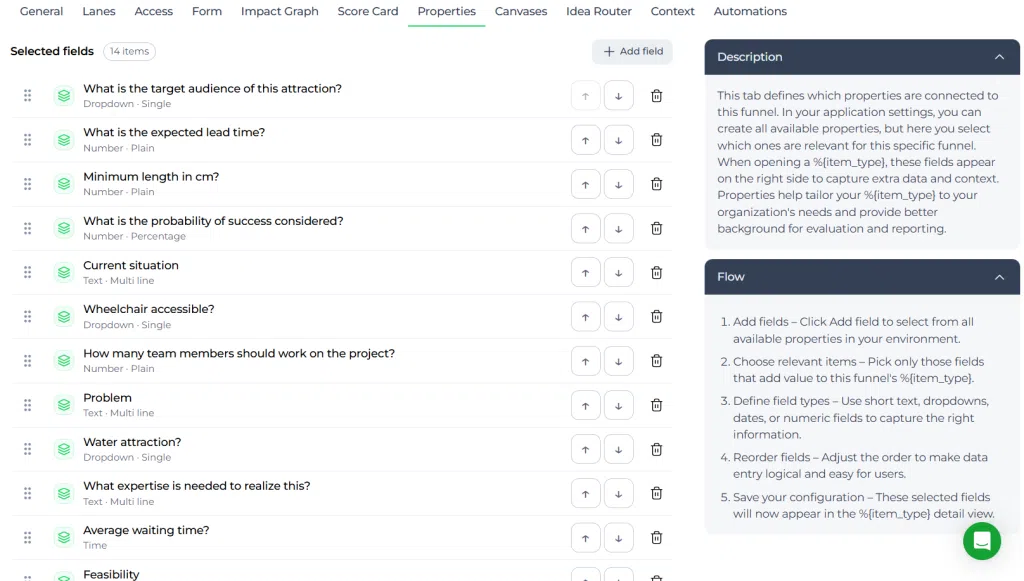Viewport: 1024px width, 581px height.
Task: Delete the expected lead time field
Action: pyautogui.click(x=656, y=140)
